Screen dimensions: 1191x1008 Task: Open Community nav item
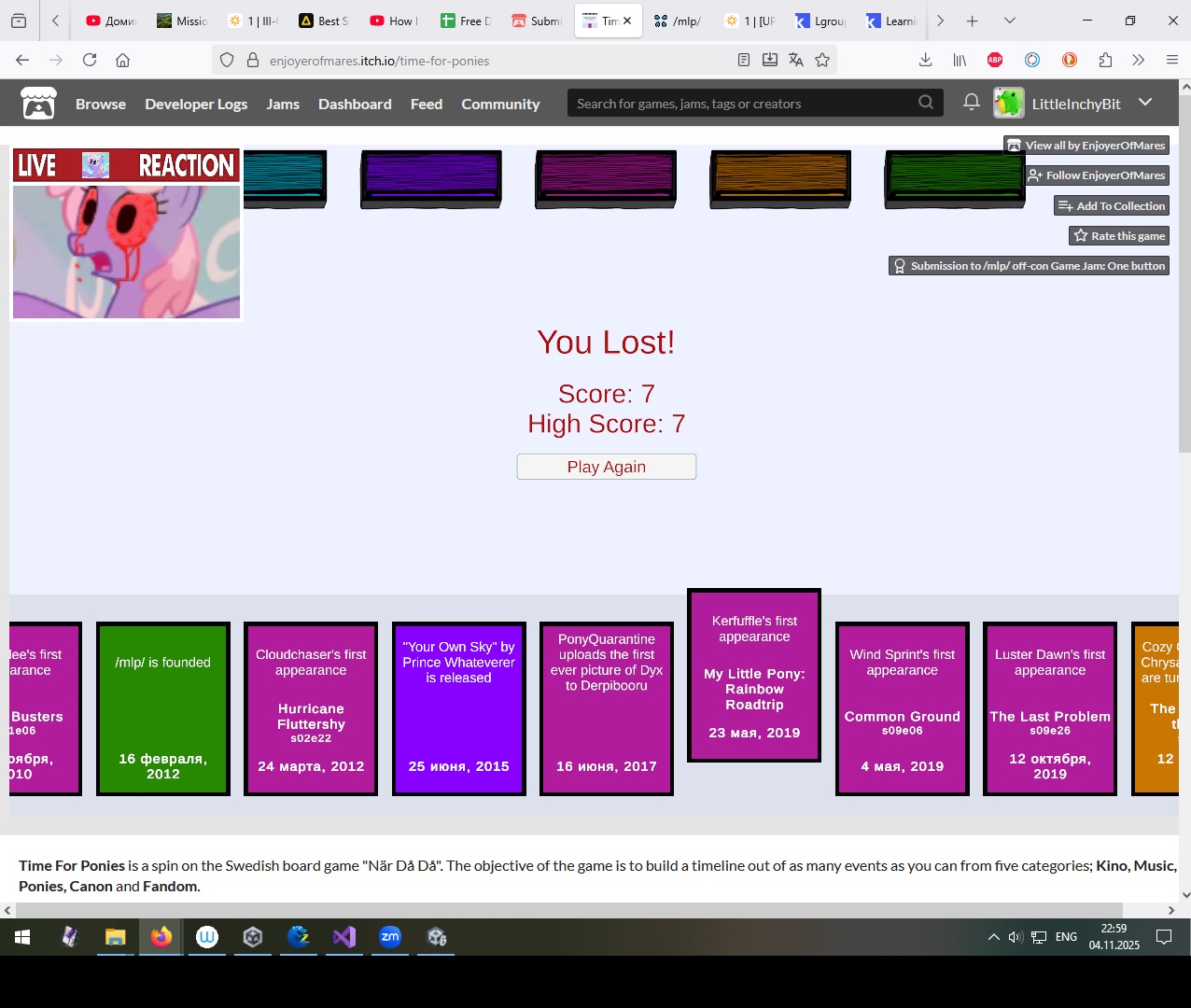pos(500,104)
